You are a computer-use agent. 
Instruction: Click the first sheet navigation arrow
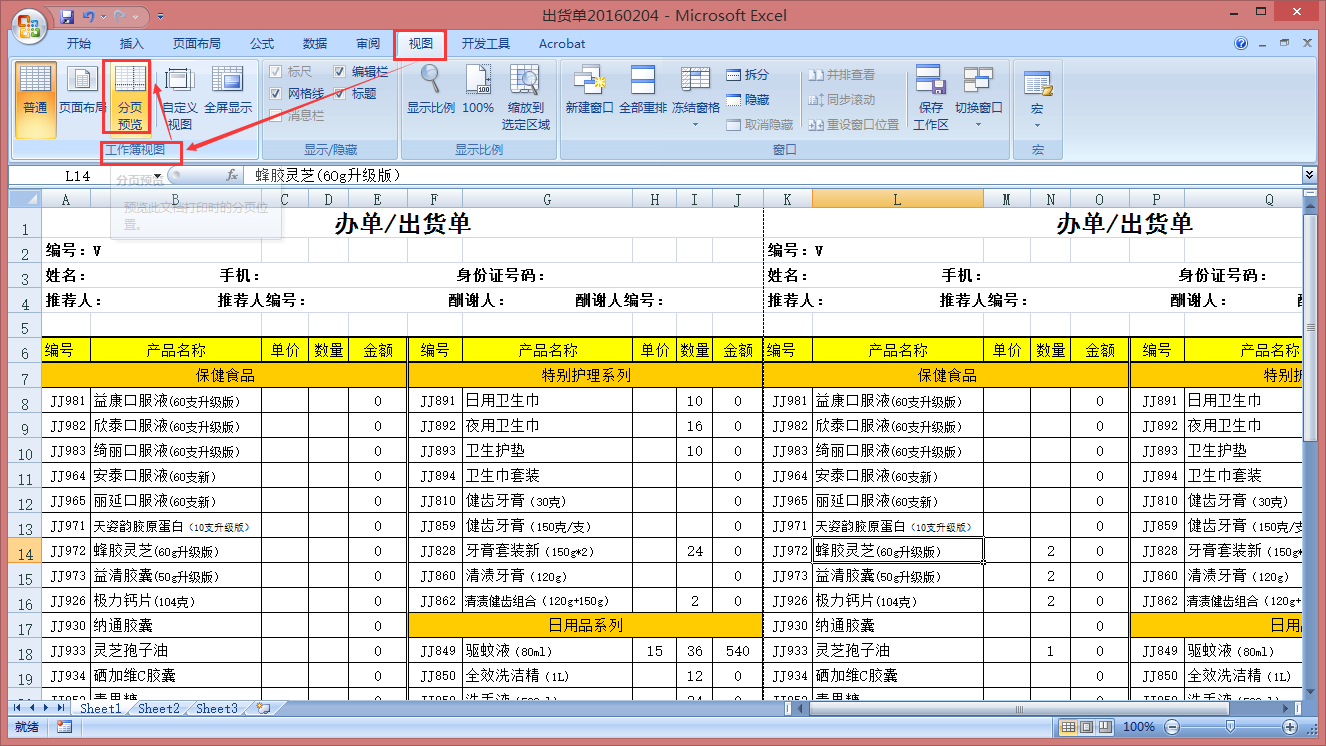click(x=17, y=708)
